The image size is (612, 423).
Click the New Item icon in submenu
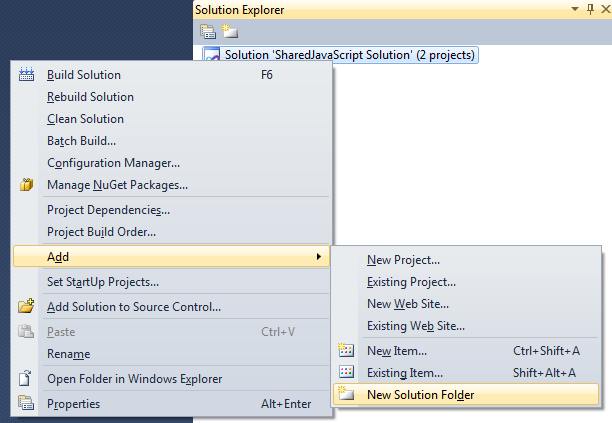tap(347, 351)
